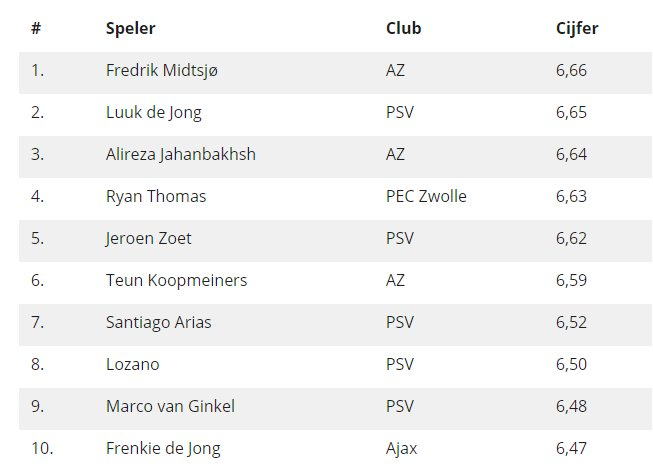Click the PEC Zwolle club cell

pyautogui.click(x=426, y=196)
